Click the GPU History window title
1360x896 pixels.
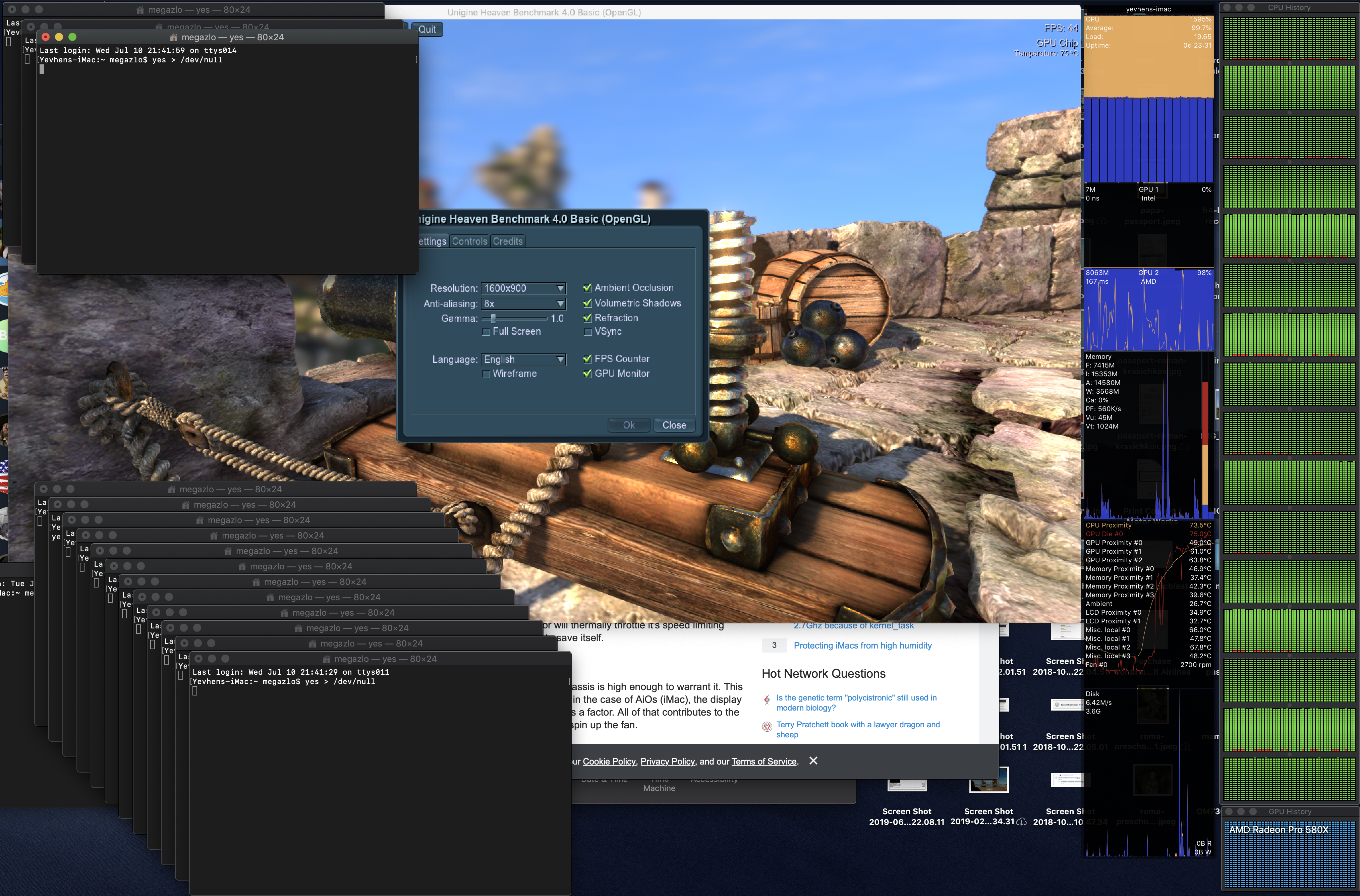click(x=1290, y=811)
